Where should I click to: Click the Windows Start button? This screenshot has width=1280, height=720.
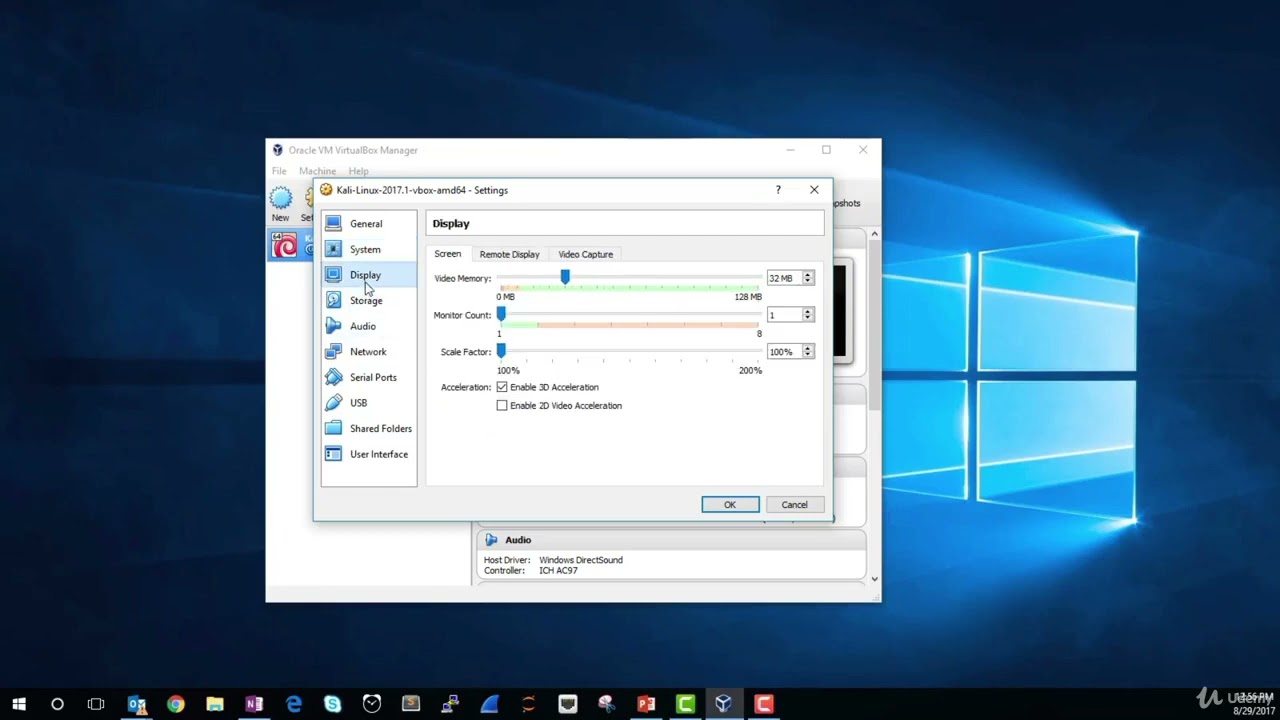pos(19,704)
